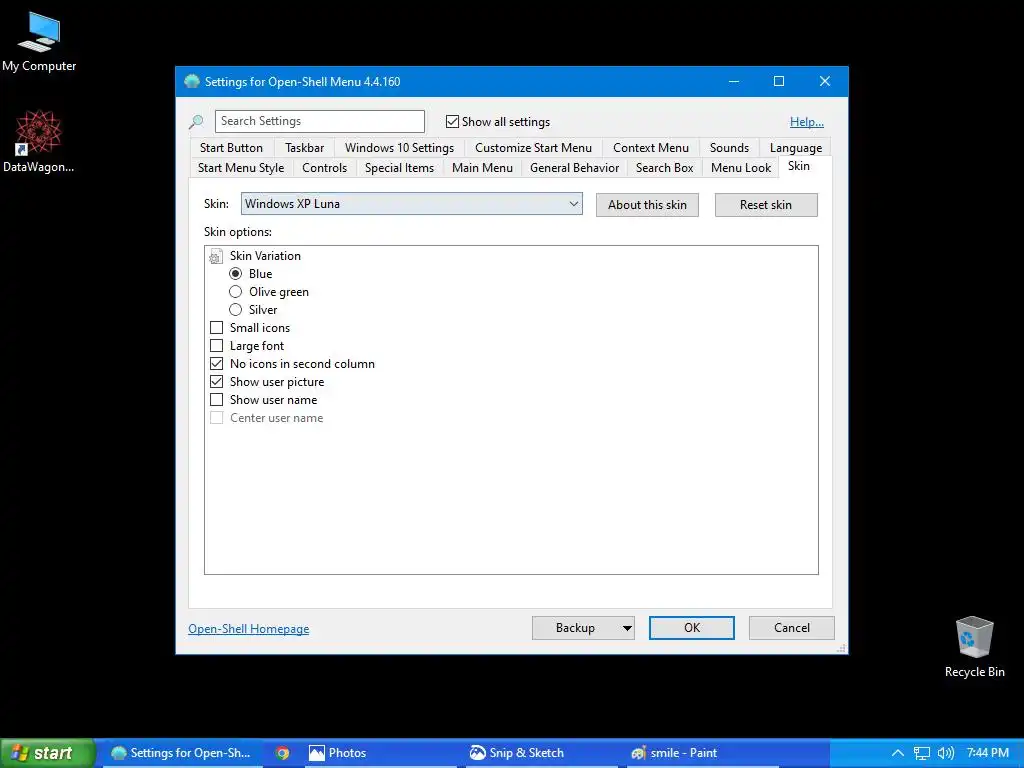1024x768 pixels.
Task: Minimize the Open-Shell settings window
Action: pos(733,82)
